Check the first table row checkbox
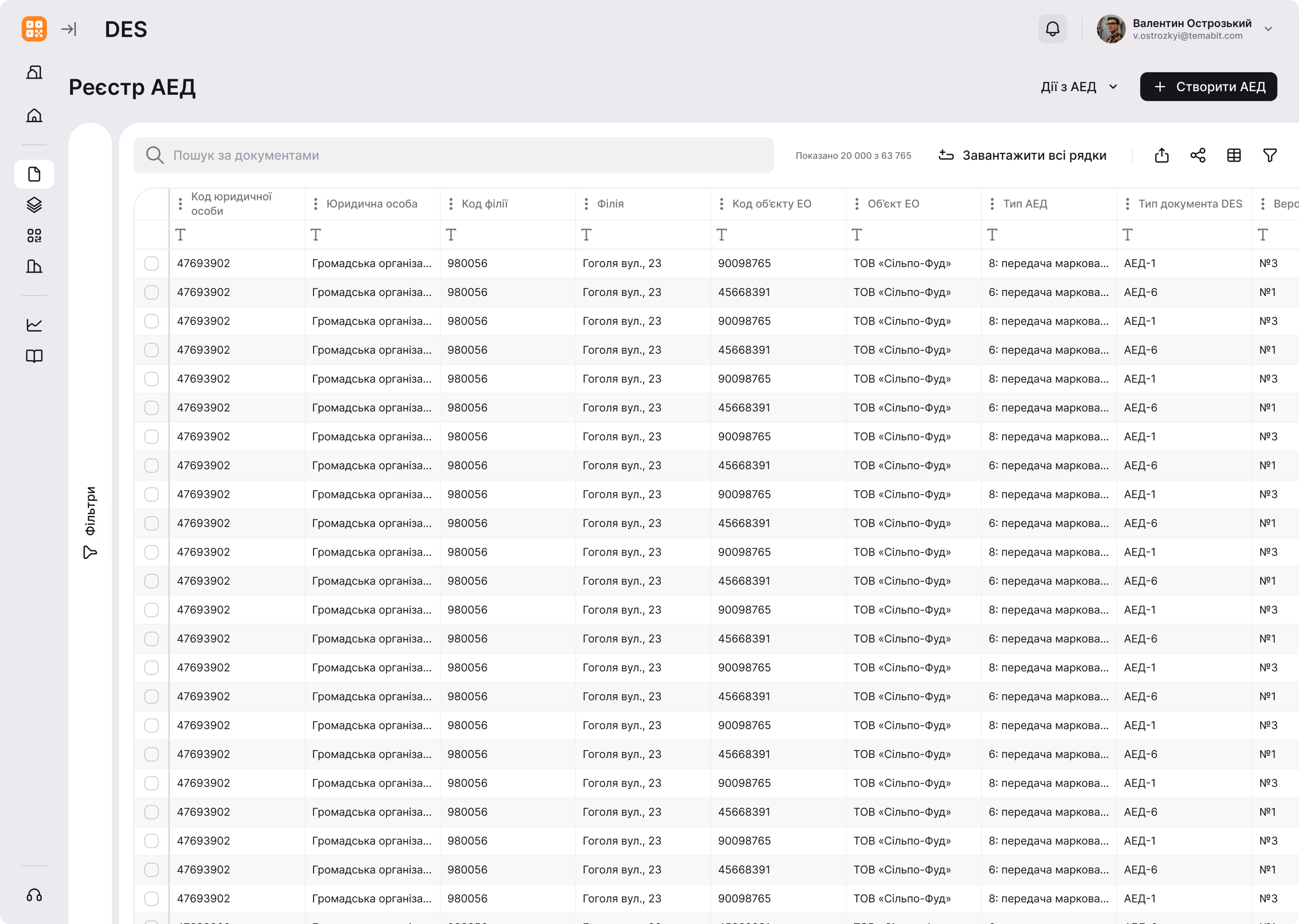This screenshot has width=1299, height=924. (x=151, y=263)
